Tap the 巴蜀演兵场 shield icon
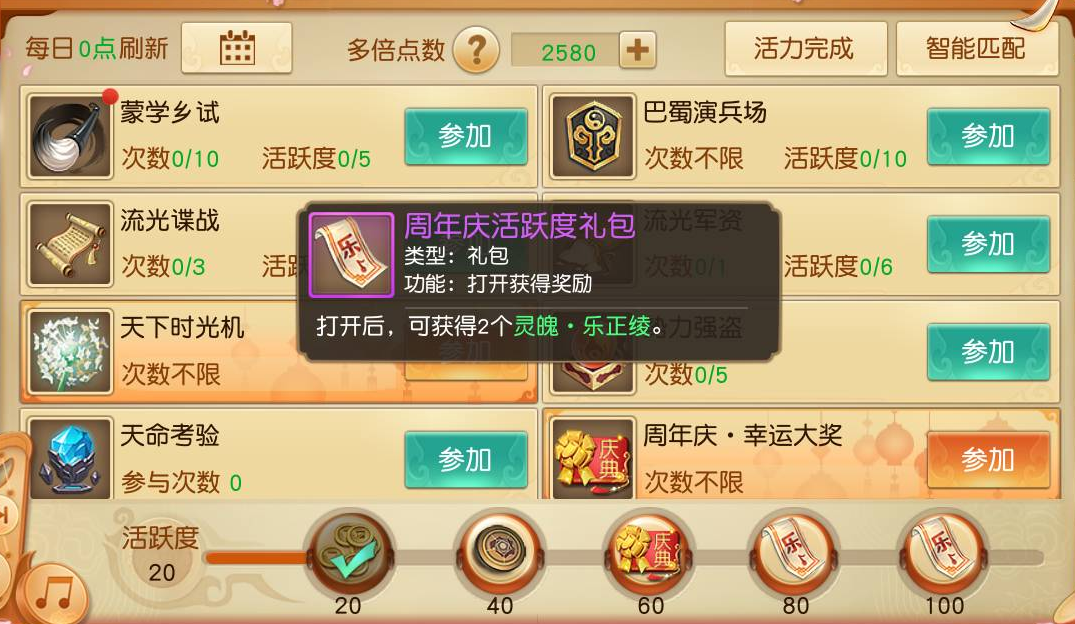The height and width of the screenshot is (624, 1075). [593, 136]
